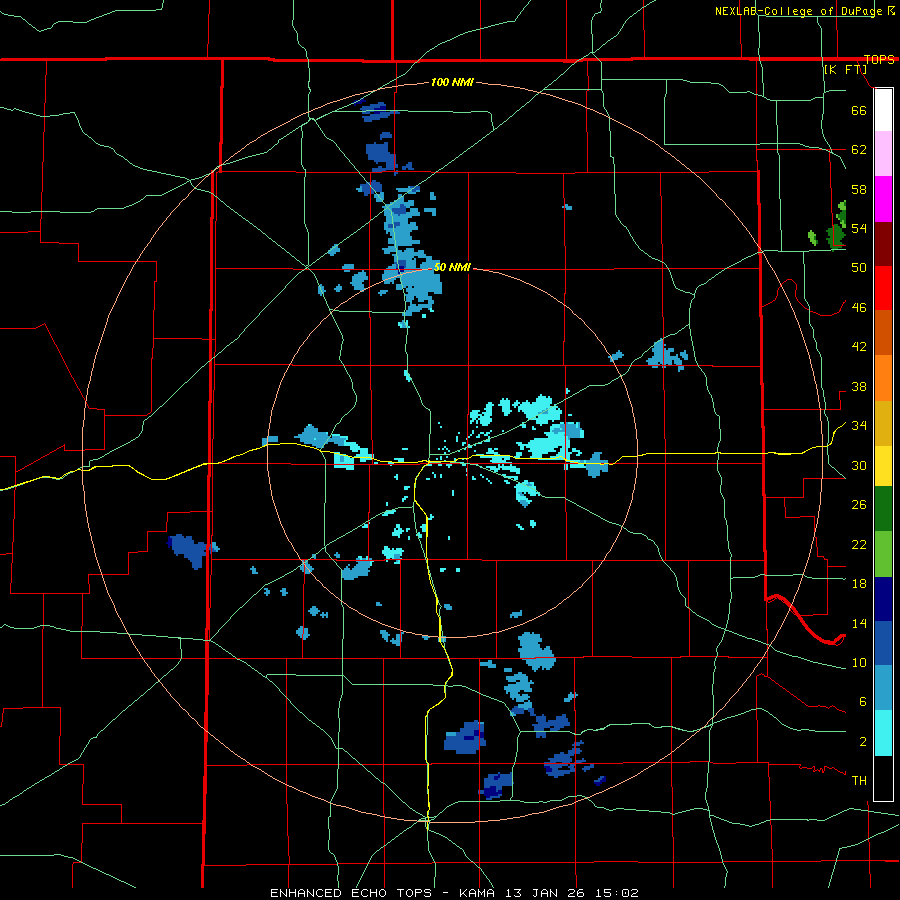Click the 38 legend value
Image resolution: width=900 pixels, height=900 pixels.
point(859,386)
